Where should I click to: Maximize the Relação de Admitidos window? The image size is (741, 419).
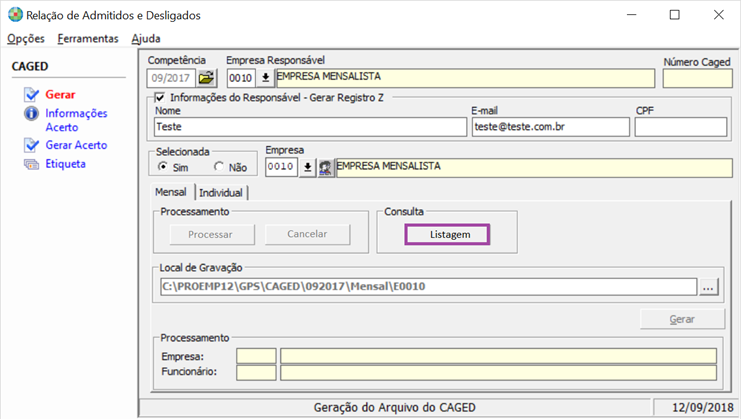pyautogui.click(x=674, y=15)
